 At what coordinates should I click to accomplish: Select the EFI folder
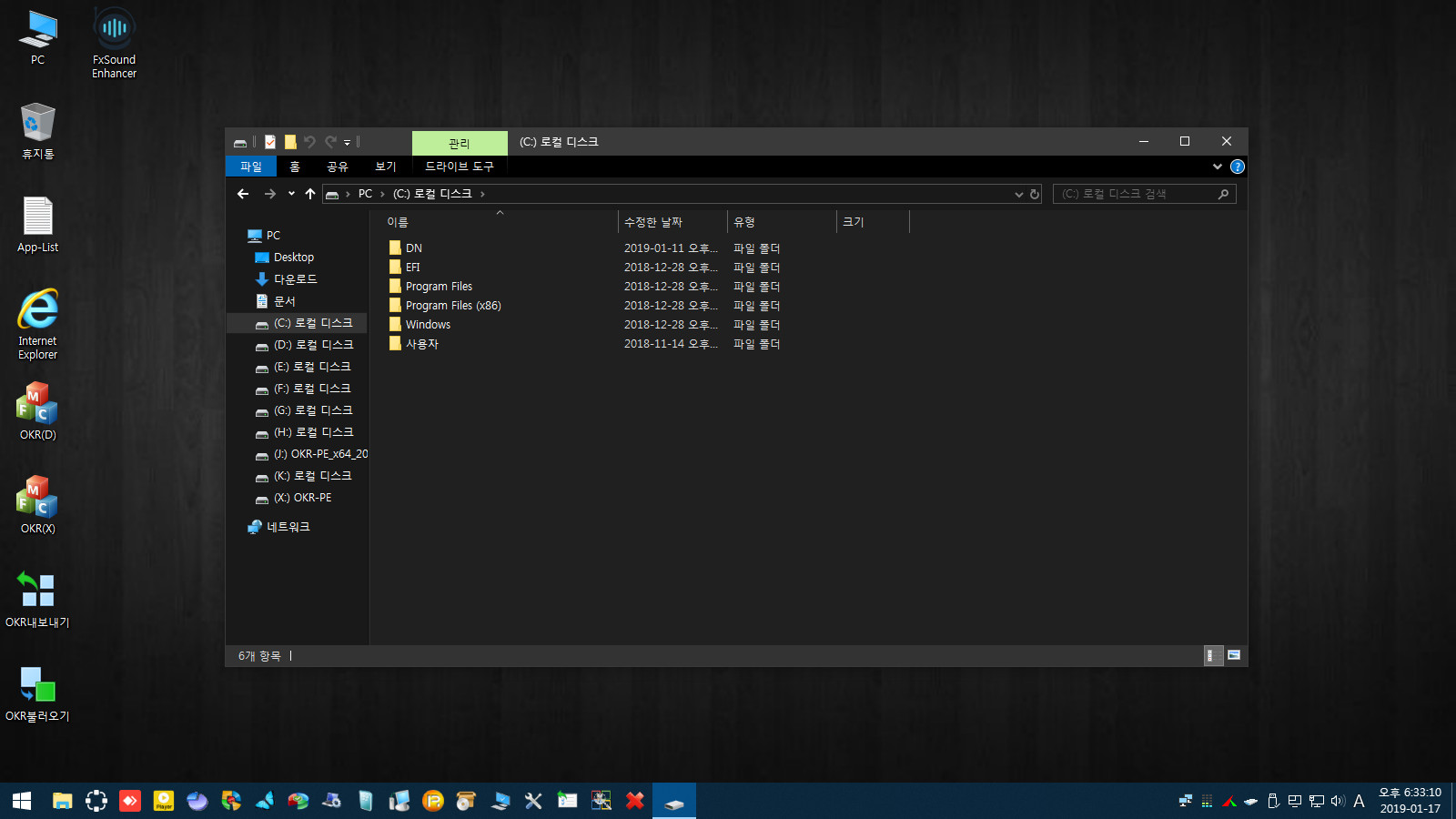[x=404, y=267]
